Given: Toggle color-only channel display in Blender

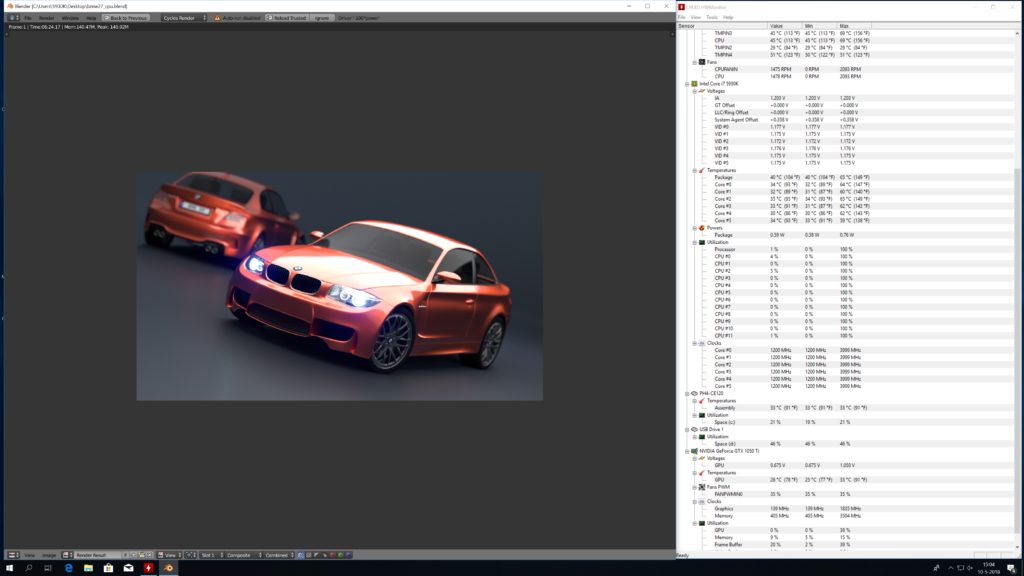Looking at the screenshot, I should pyautogui.click(x=309, y=555).
